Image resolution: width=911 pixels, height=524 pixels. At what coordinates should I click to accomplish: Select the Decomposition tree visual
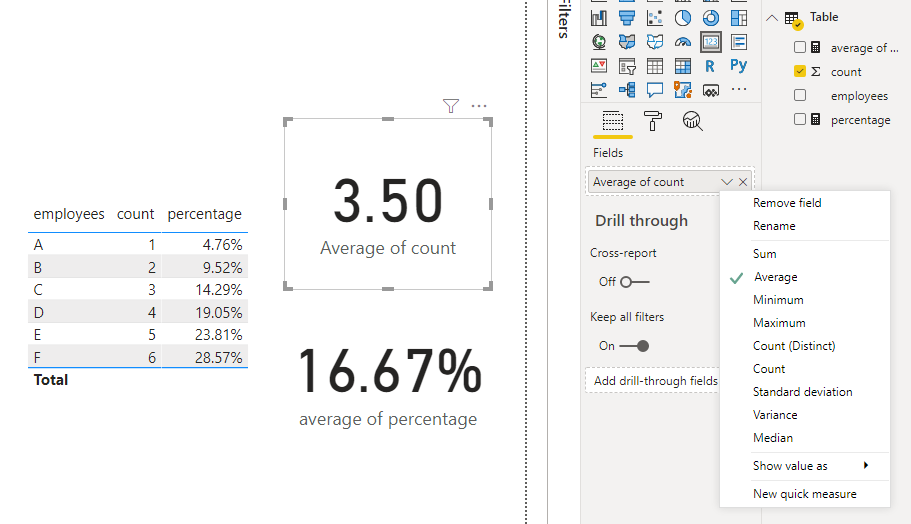[627, 90]
